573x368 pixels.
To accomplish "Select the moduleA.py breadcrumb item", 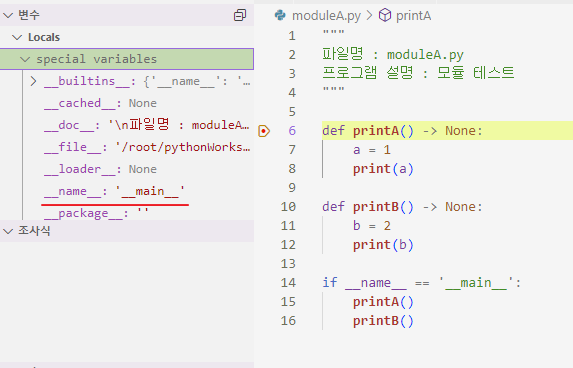I will click(326, 16).
